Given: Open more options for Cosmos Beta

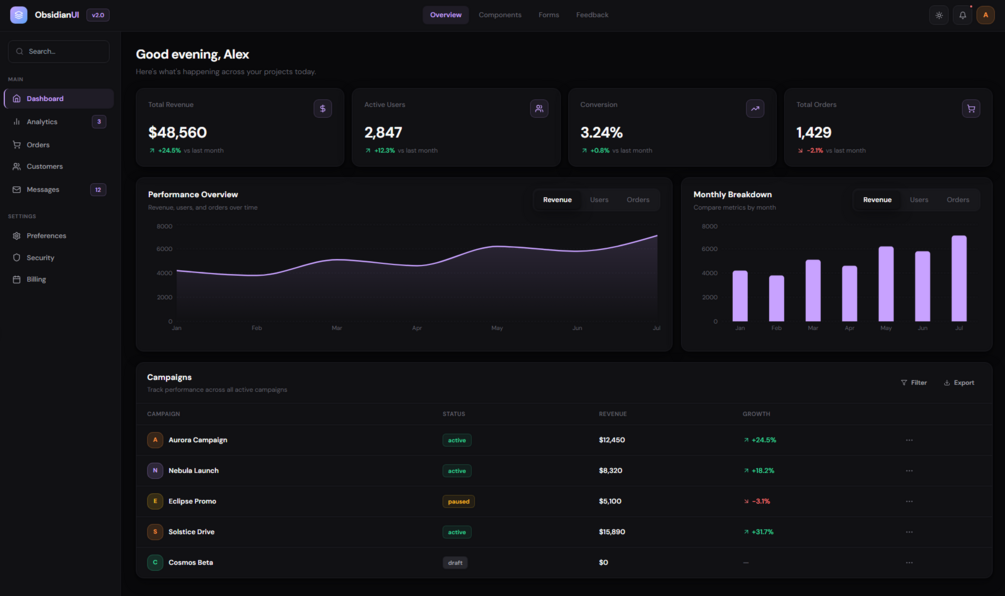Looking at the screenshot, I should [x=909, y=563].
